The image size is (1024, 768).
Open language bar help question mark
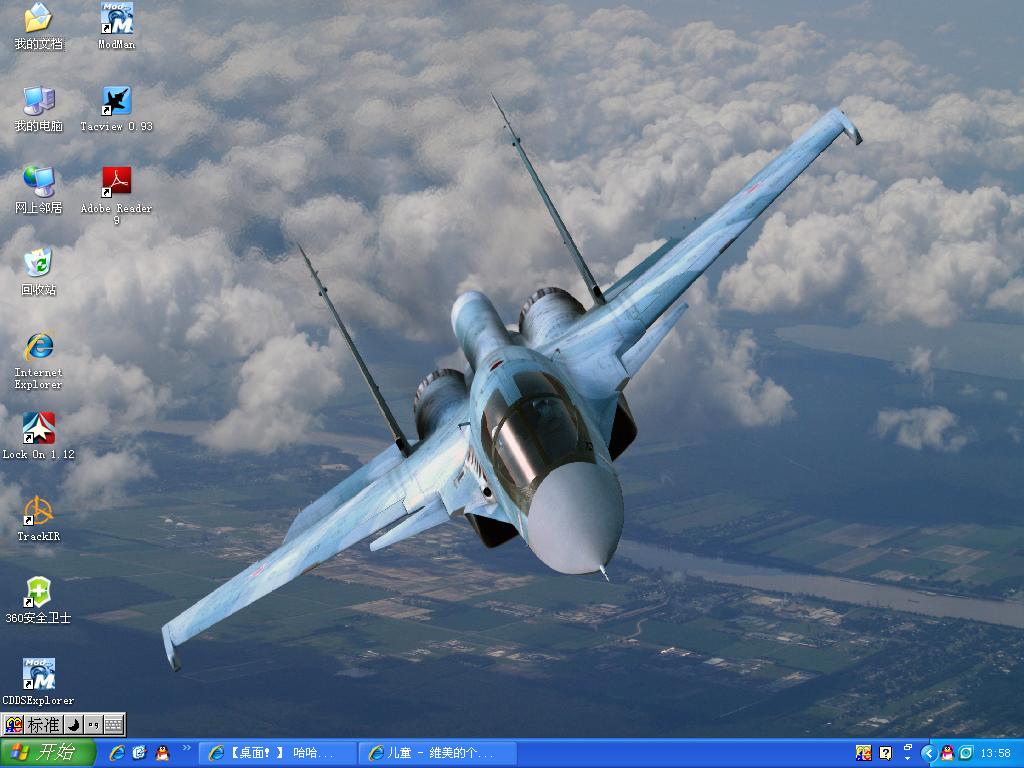(885, 753)
